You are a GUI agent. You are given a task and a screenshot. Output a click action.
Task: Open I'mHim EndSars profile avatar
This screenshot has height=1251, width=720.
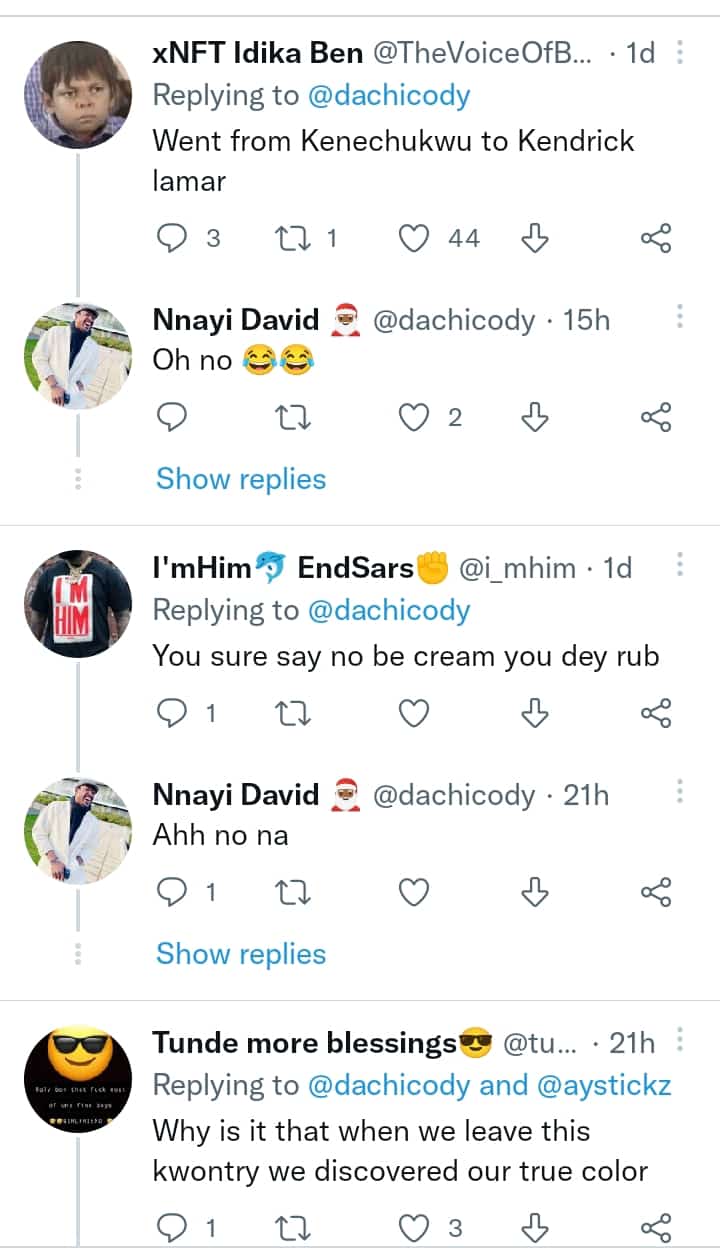point(77,603)
